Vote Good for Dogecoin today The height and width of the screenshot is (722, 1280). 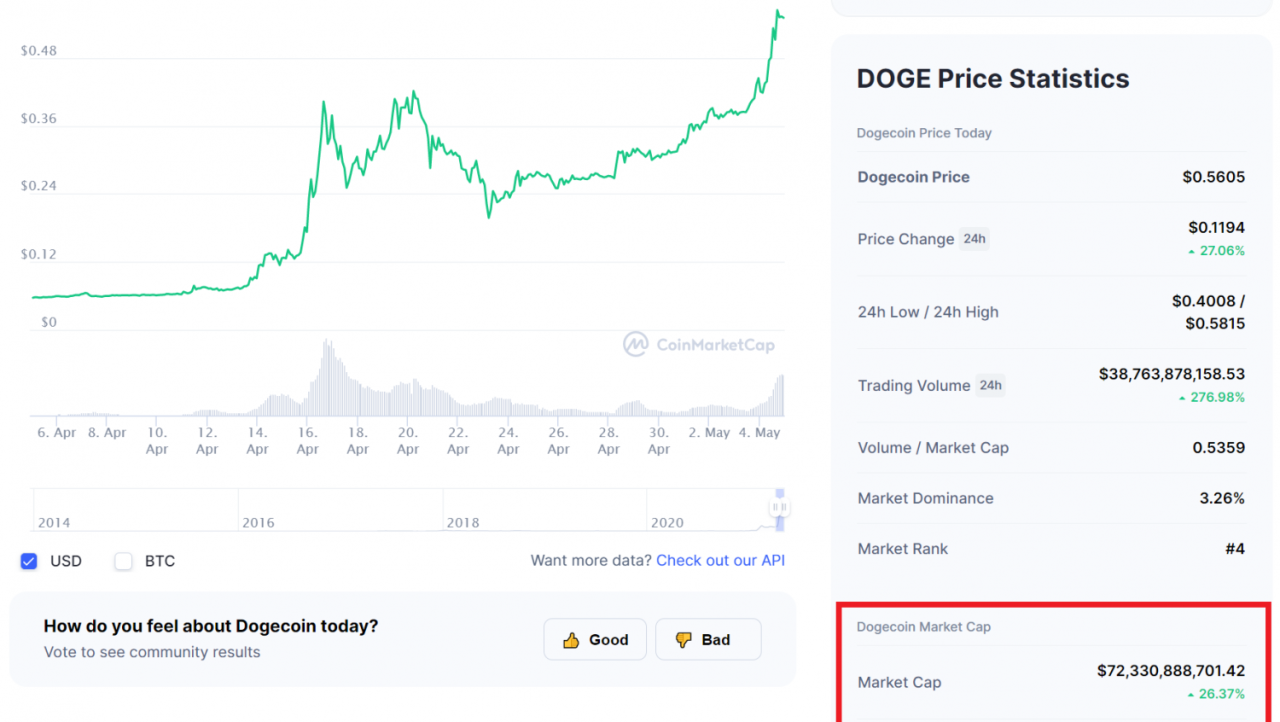point(595,640)
